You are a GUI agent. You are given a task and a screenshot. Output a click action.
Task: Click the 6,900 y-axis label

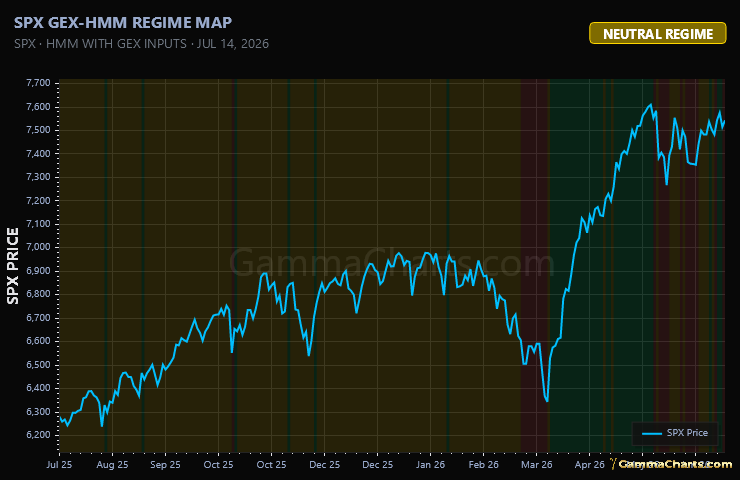[38, 271]
